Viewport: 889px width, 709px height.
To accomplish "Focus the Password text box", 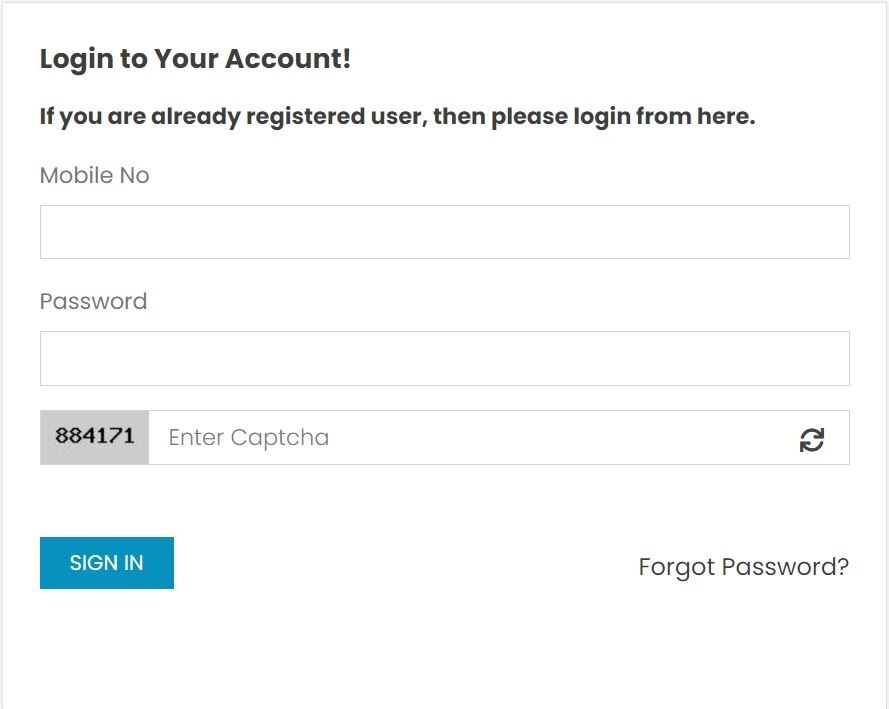I will coord(444,358).
